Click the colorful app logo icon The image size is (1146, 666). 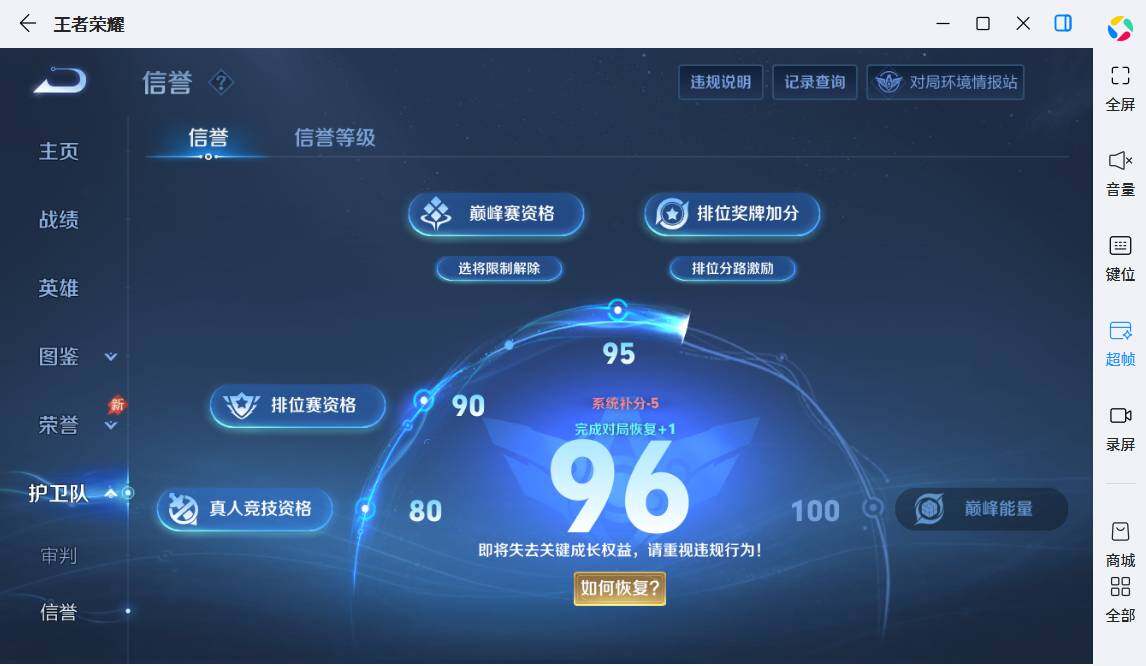coord(1120,28)
